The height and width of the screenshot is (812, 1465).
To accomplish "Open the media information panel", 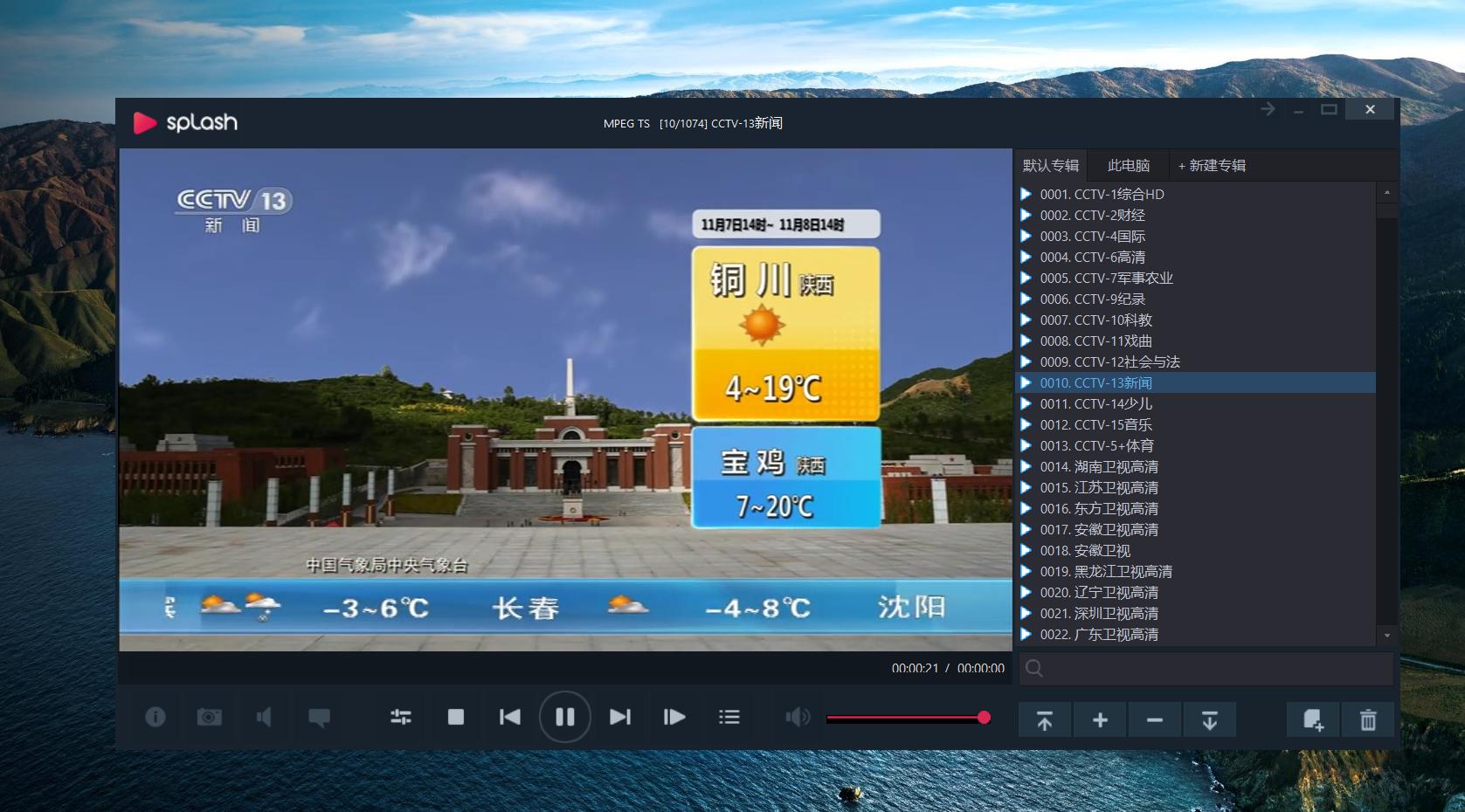I will [x=155, y=717].
